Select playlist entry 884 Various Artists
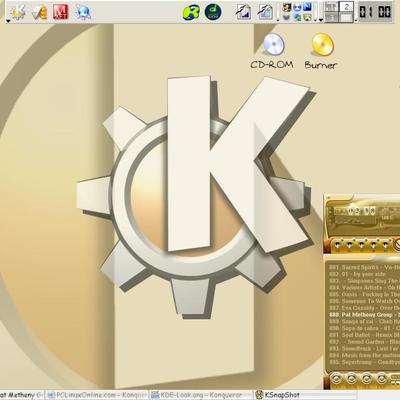The width and height of the screenshot is (400, 400). point(364,288)
